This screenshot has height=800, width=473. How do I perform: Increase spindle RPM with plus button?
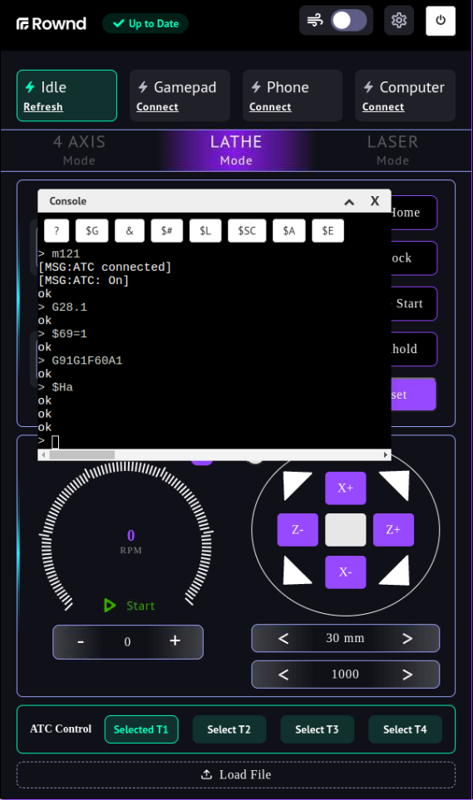click(x=175, y=641)
